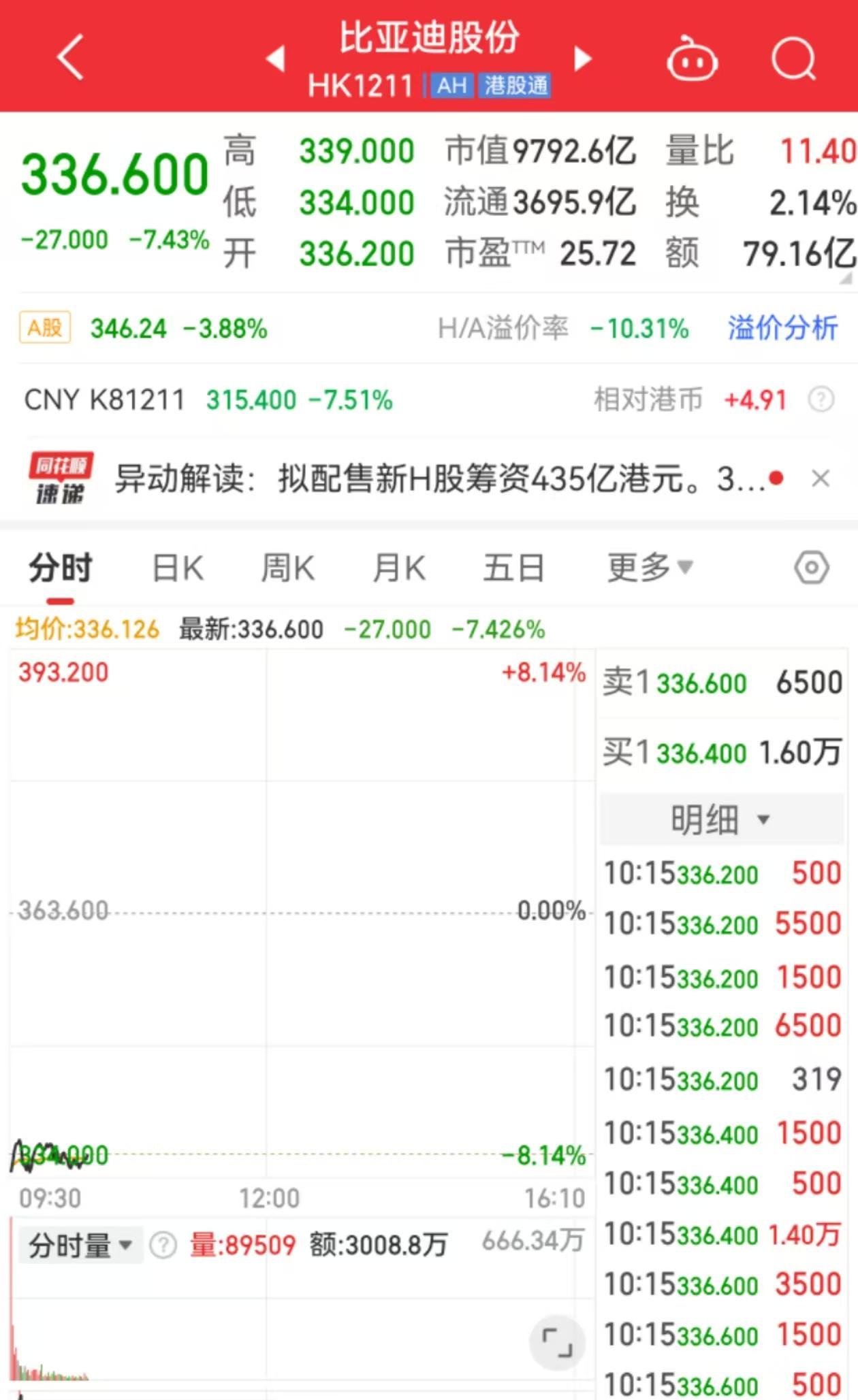Image resolution: width=858 pixels, height=1400 pixels.
Task: Open the 分时量 indicator dropdown
Action: [x=80, y=1246]
